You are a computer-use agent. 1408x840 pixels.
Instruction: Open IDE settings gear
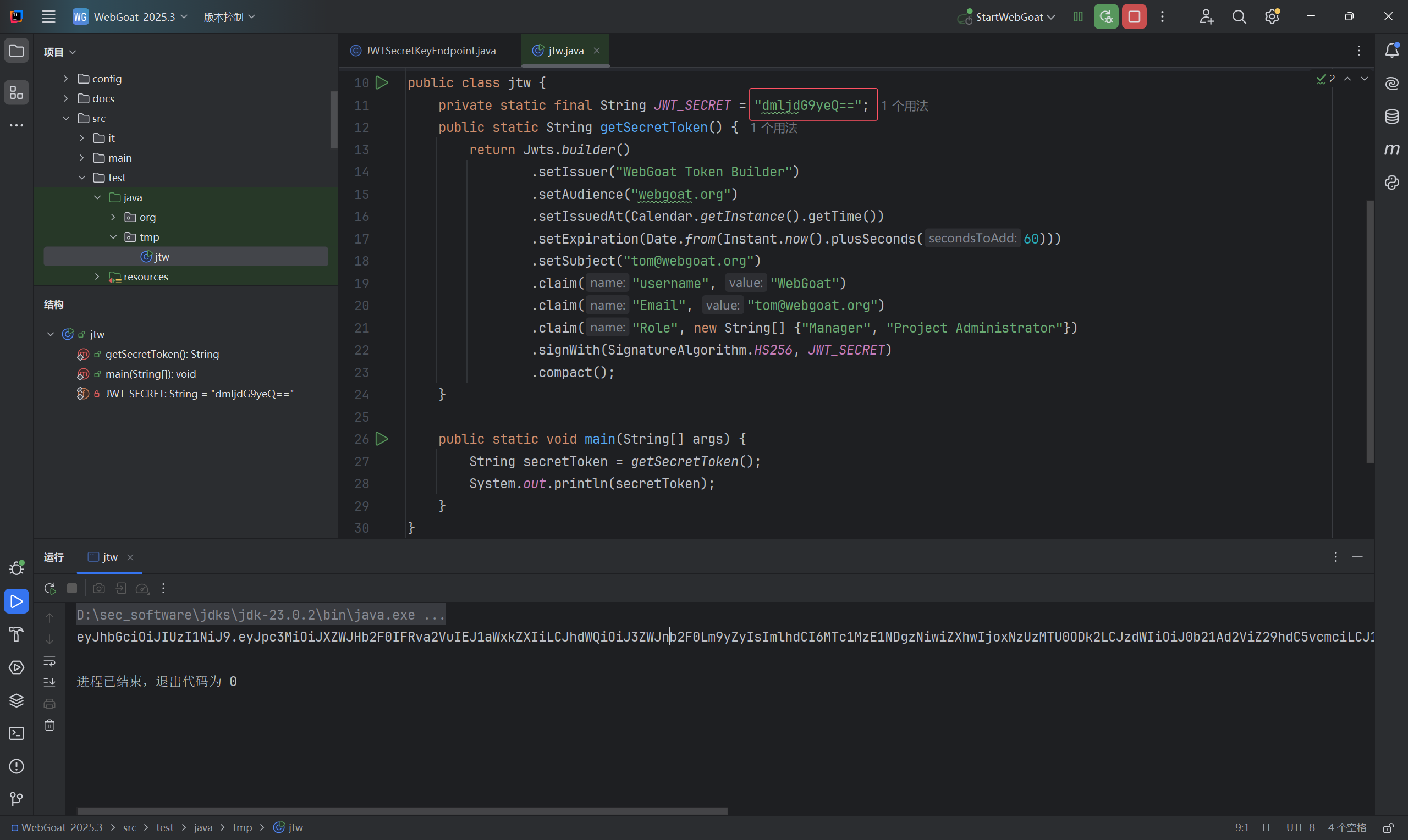coord(1272,16)
